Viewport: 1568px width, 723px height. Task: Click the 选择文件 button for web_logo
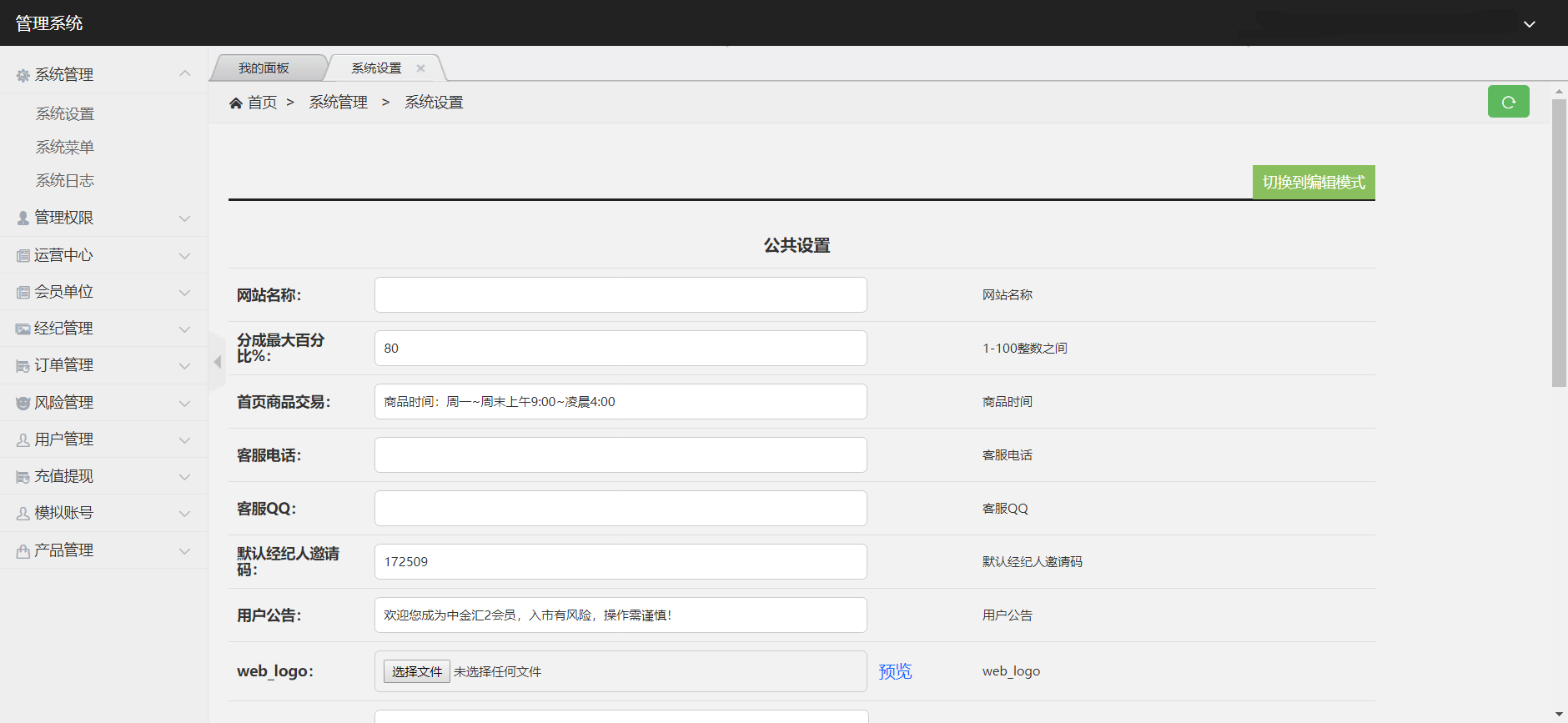click(x=416, y=671)
